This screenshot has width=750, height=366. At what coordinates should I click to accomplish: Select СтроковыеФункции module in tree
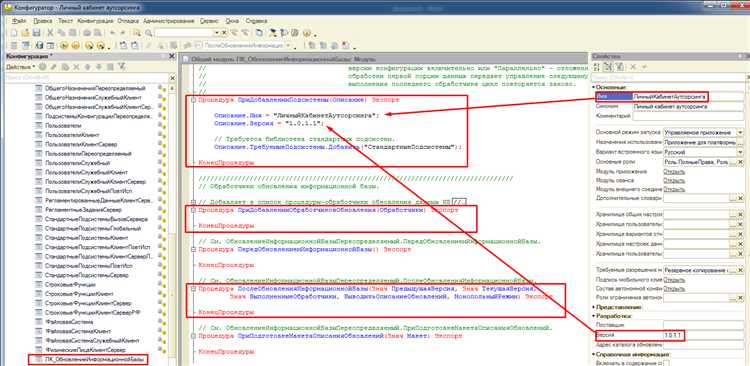70,285
